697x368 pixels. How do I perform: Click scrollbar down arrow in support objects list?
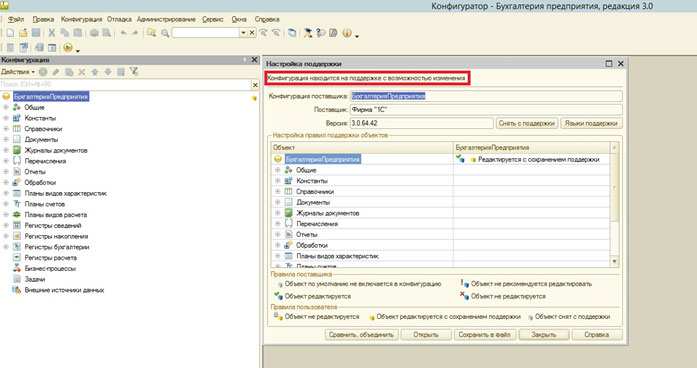615,262
